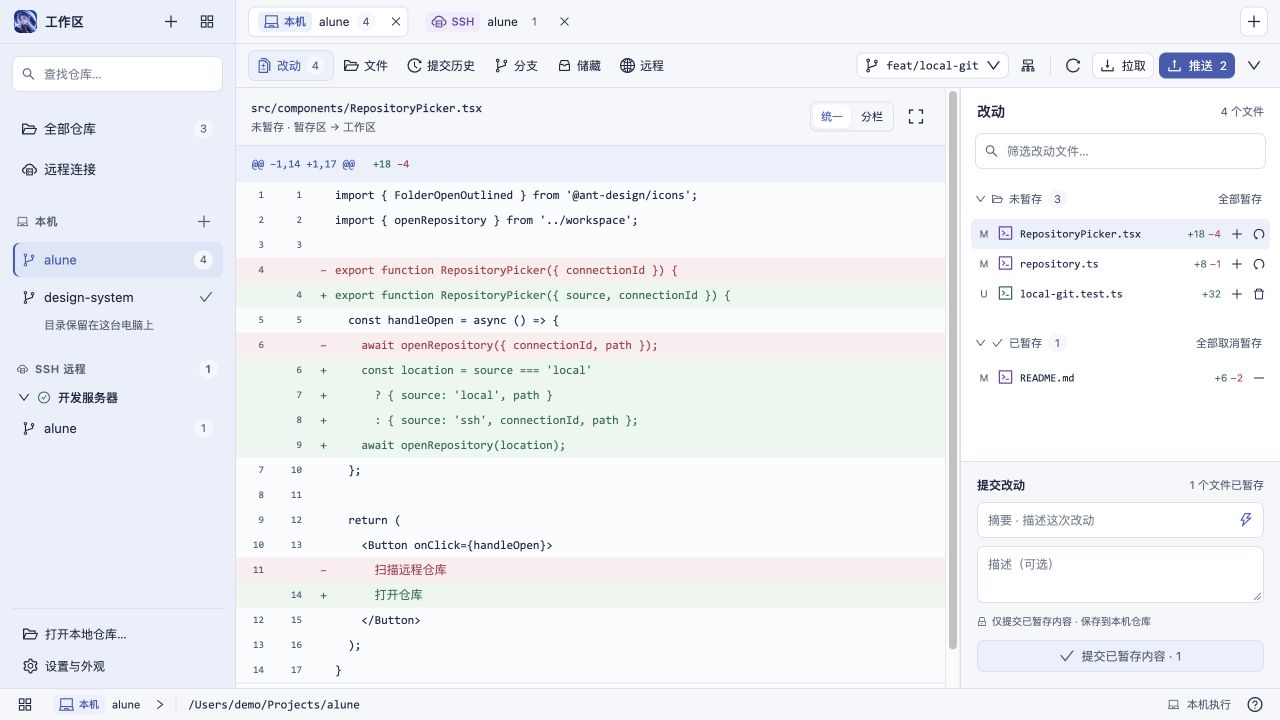Open the 文件 tab
The height and width of the screenshot is (720, 1280).
pos(365,66)
